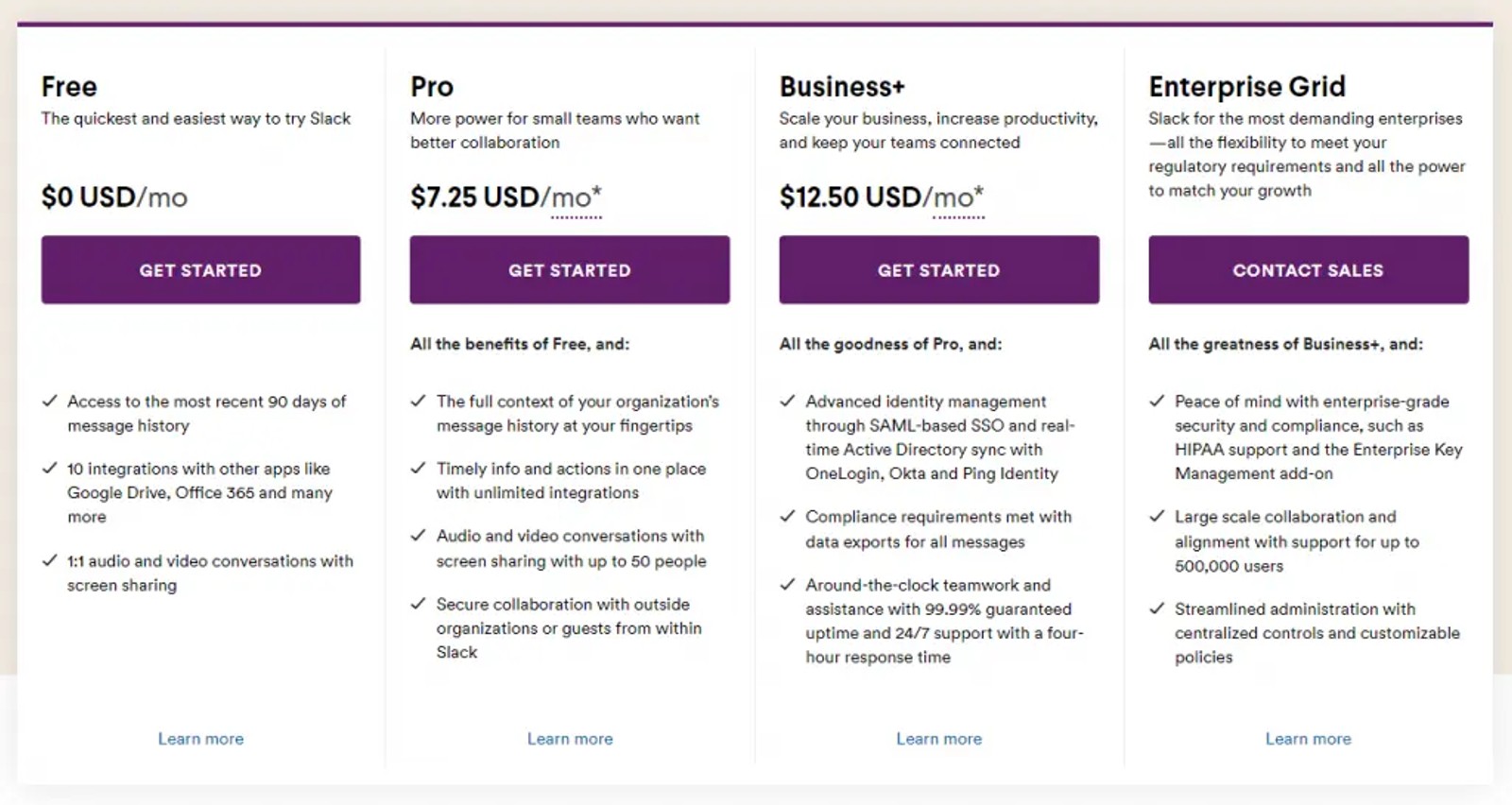Click Get Started for the Business+ plan
This screenshot has height=805, width=1512.
click(x=939, y=270)
